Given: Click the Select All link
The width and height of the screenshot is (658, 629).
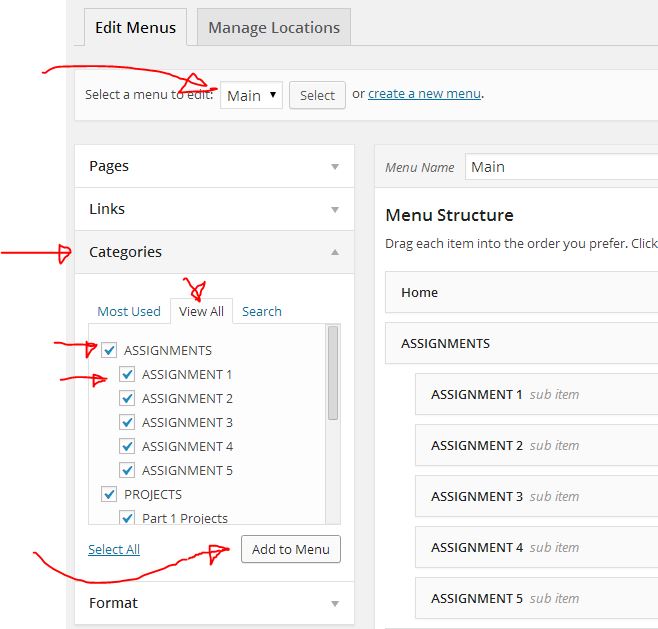Looking at the screenshot, I should coord(114,549).
